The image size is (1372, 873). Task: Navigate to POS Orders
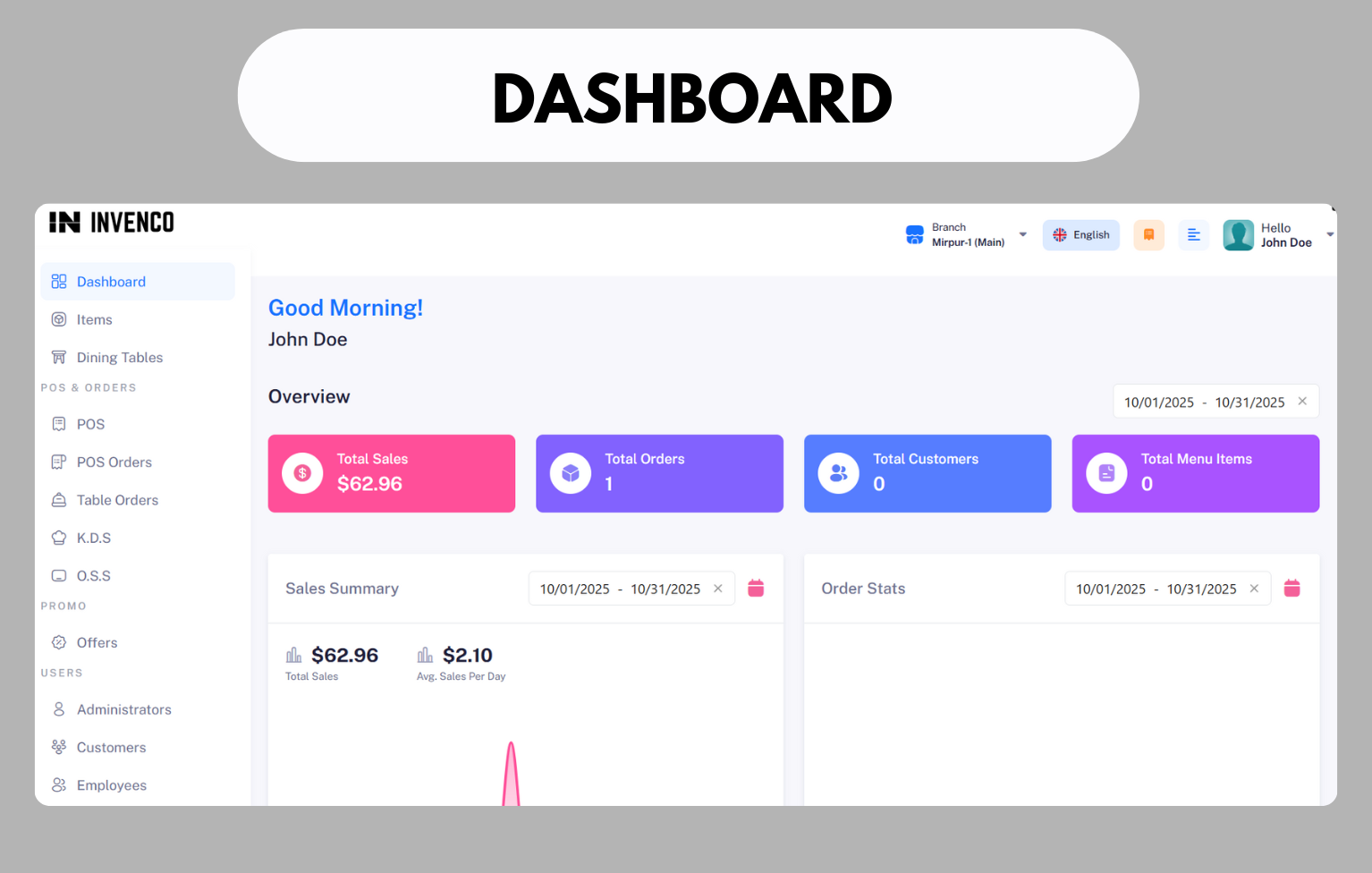pyautogui.click(x=112, y=462)
